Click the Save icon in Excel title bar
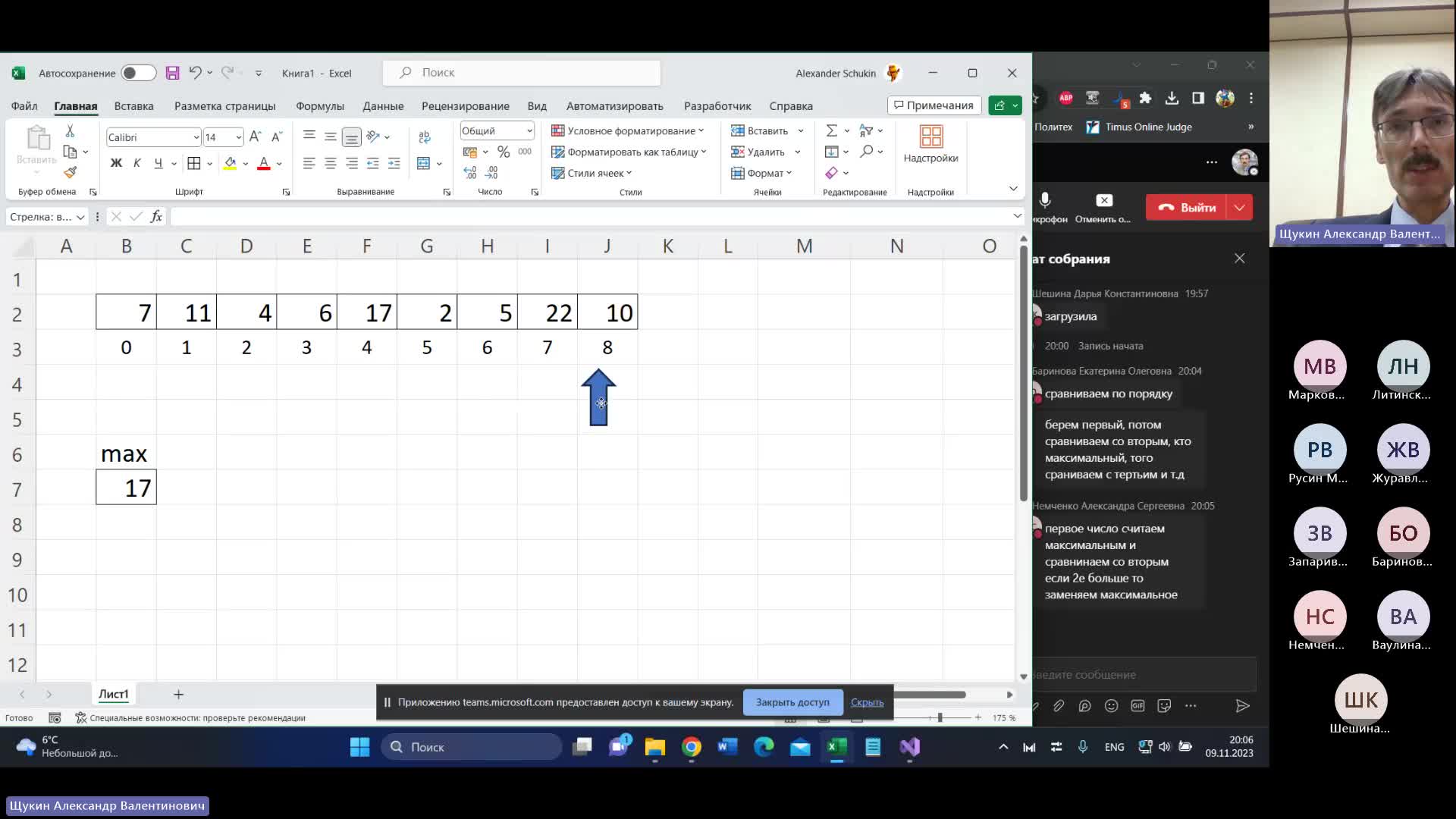This screenshot has width=1456, height=819. [x=172, y=73]
